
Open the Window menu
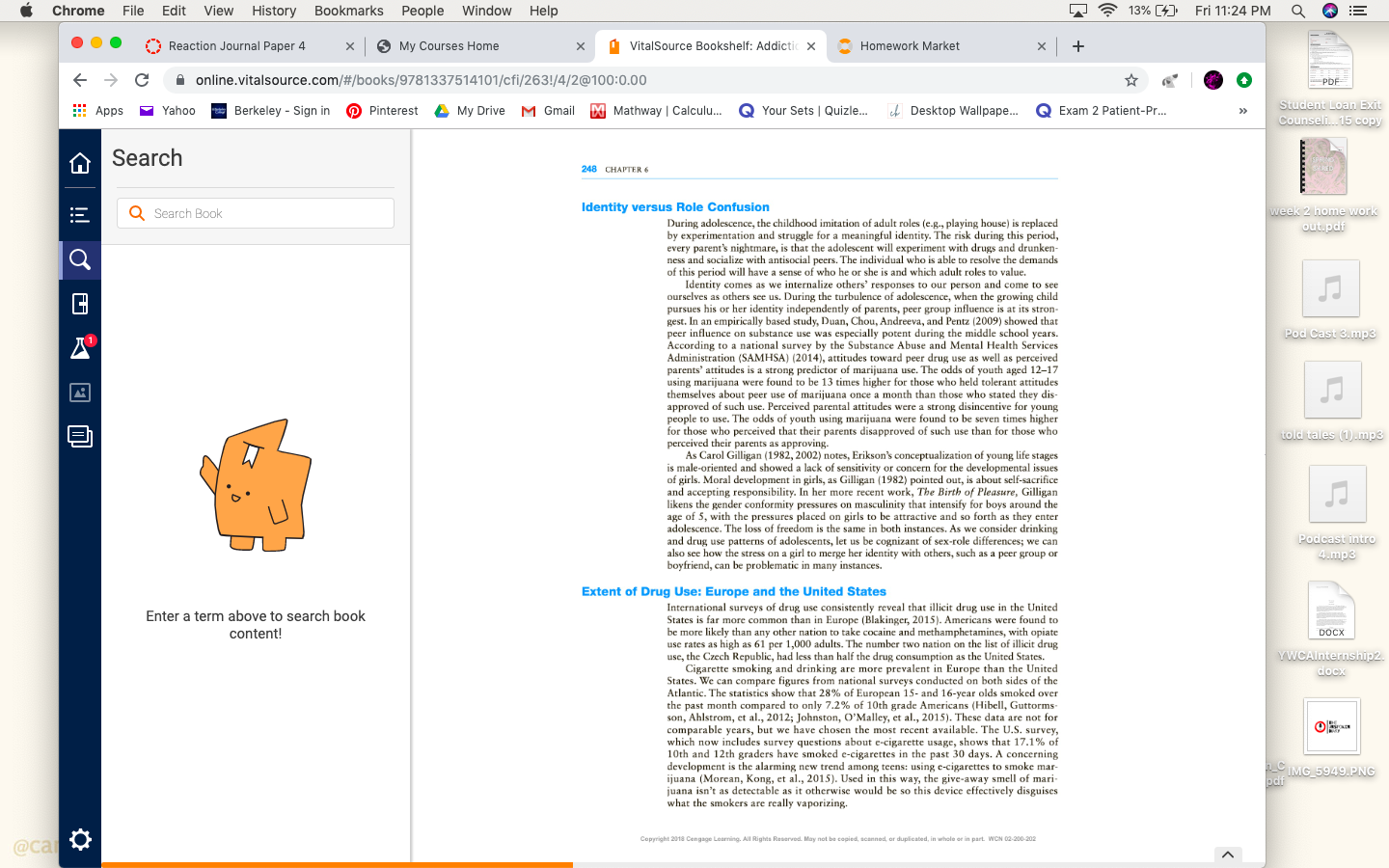tap(487, 11)
